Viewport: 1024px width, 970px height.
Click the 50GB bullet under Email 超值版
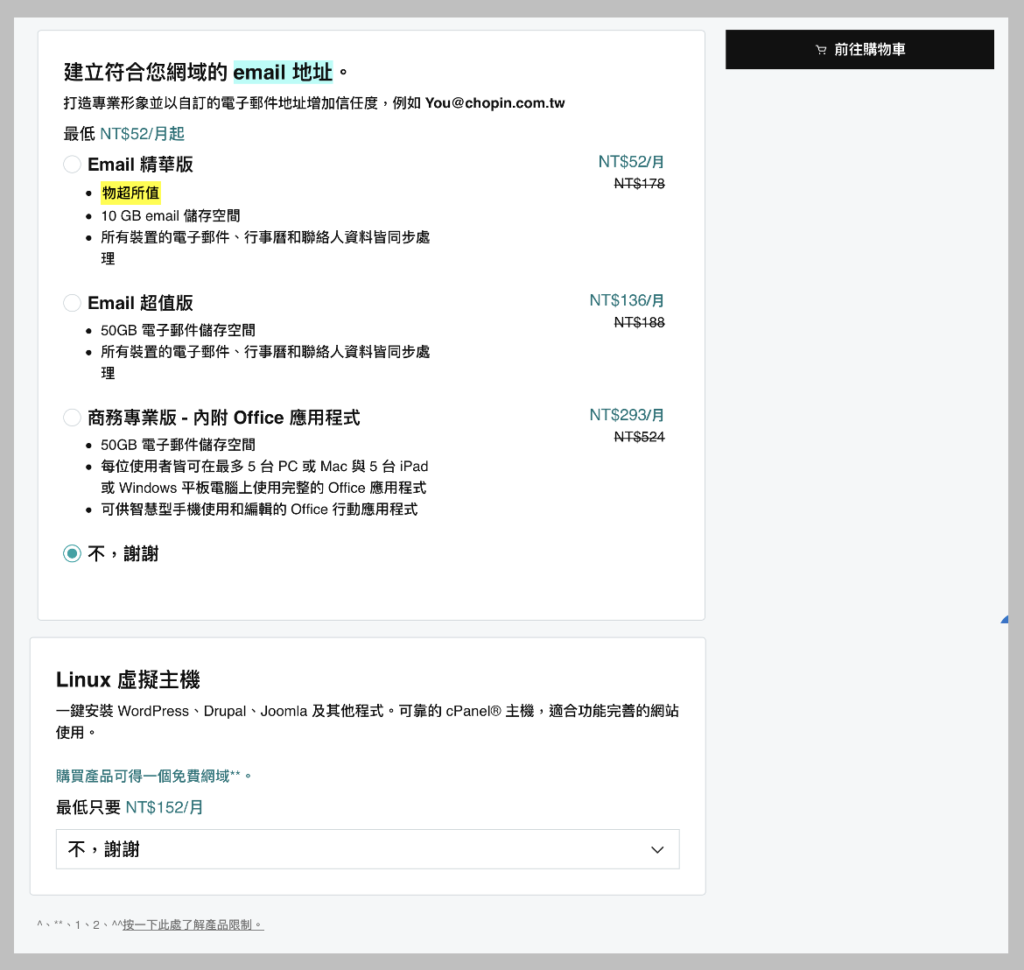pyautogui.click(x=178, y=331)
